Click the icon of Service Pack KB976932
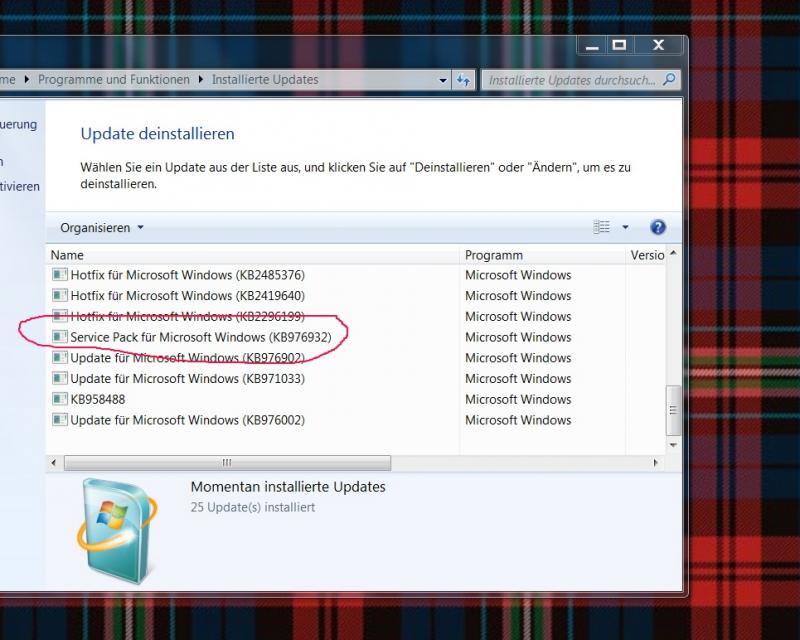Image resolution: width=800 pixels, height=640 pixels. point(60,337)
